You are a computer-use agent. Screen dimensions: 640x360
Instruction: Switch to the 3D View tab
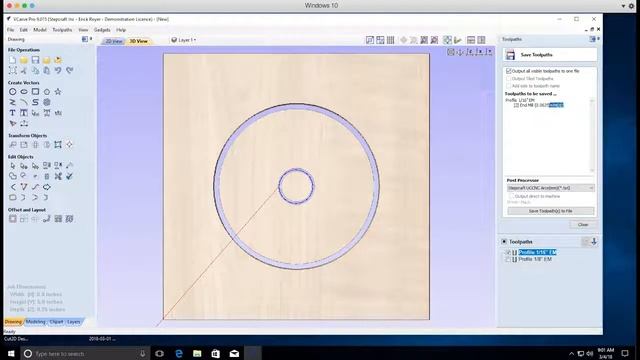pos(138,41)
